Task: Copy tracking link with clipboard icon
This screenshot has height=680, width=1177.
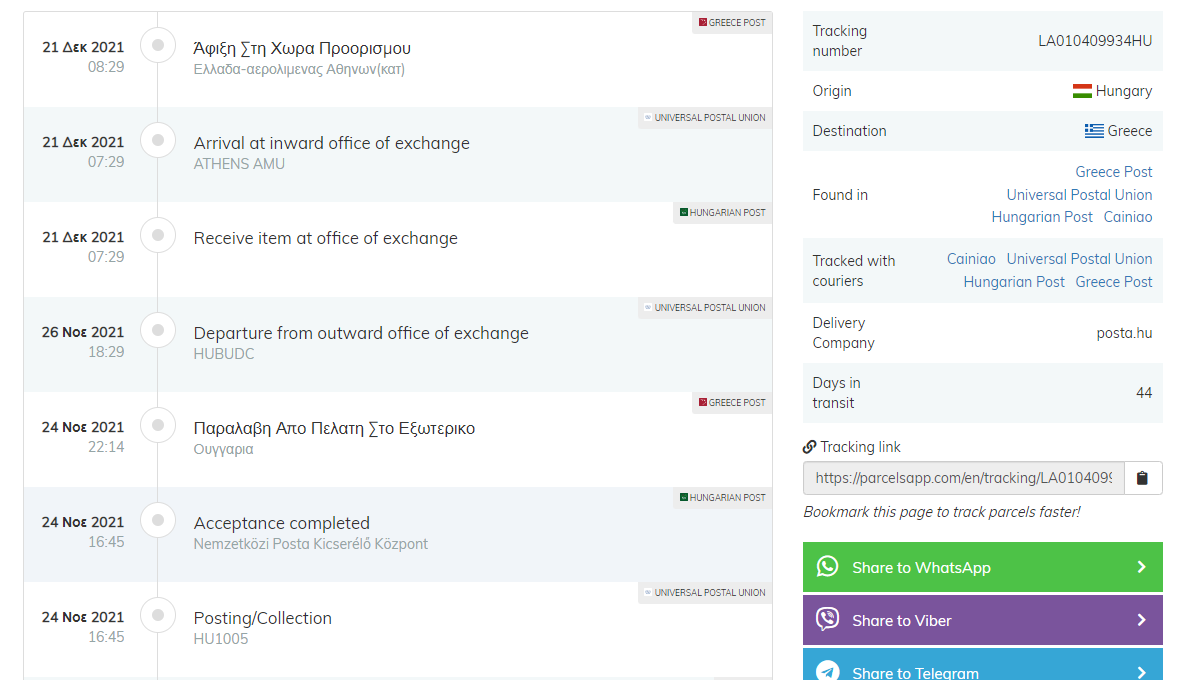Action: [x=1142, y=478]
